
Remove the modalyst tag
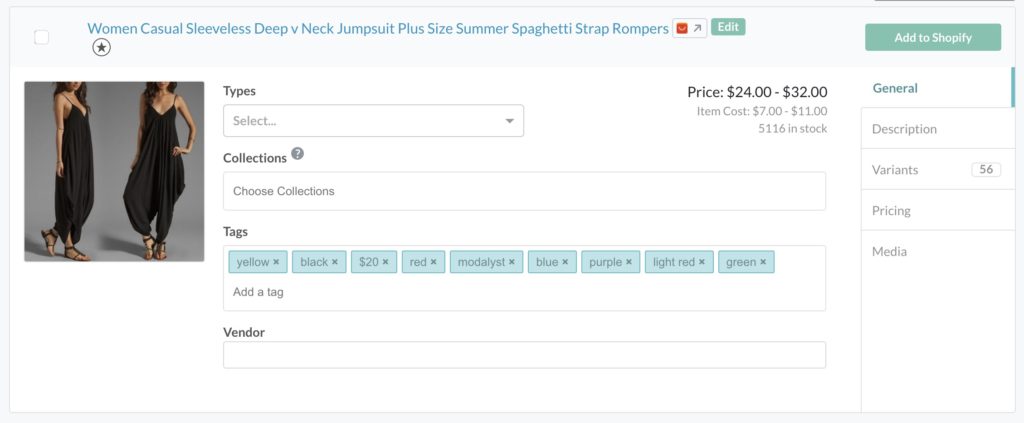pyautogui.click(x=512, y=262)
